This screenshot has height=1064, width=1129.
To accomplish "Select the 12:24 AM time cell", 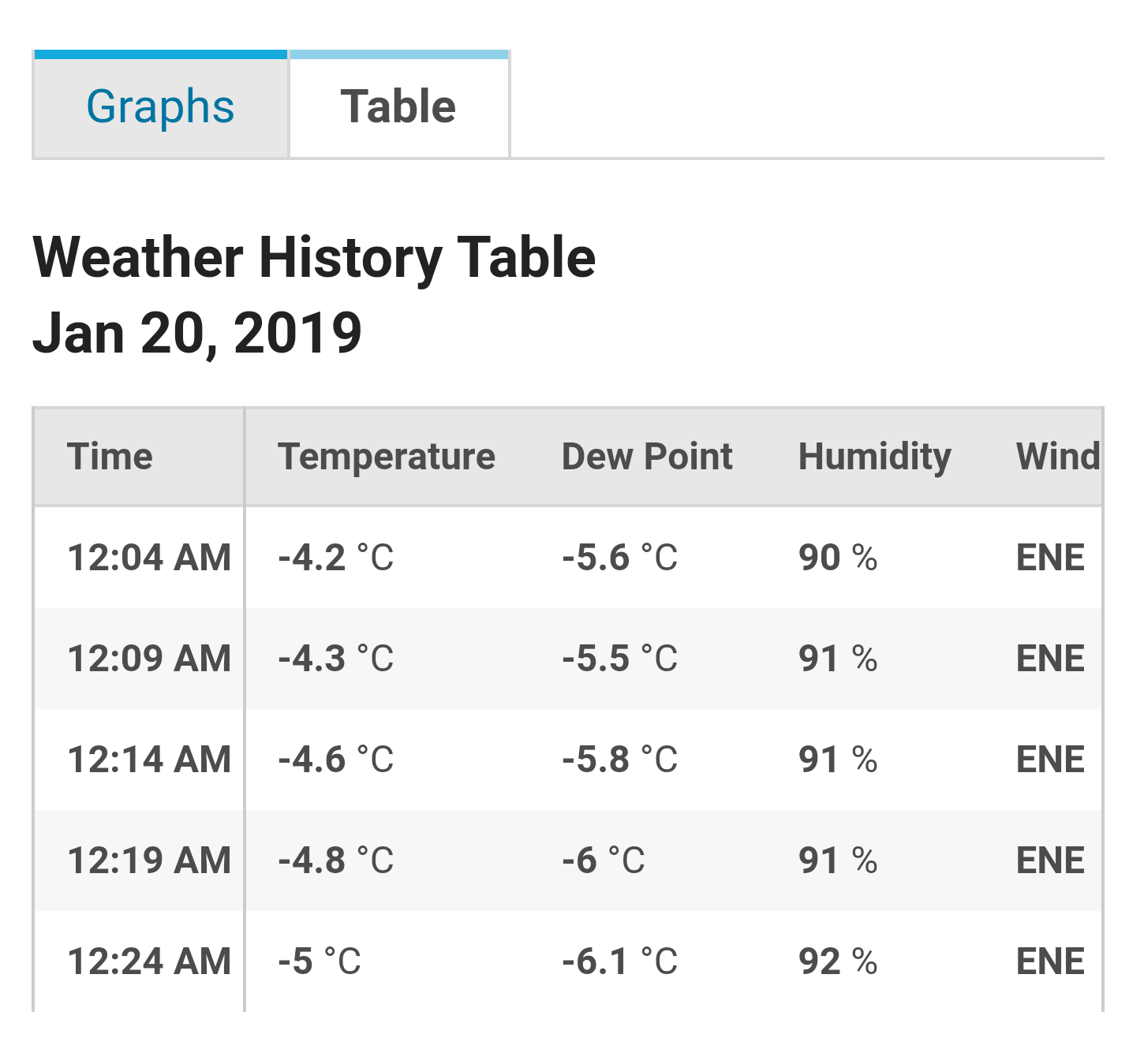I will [149, 961].
